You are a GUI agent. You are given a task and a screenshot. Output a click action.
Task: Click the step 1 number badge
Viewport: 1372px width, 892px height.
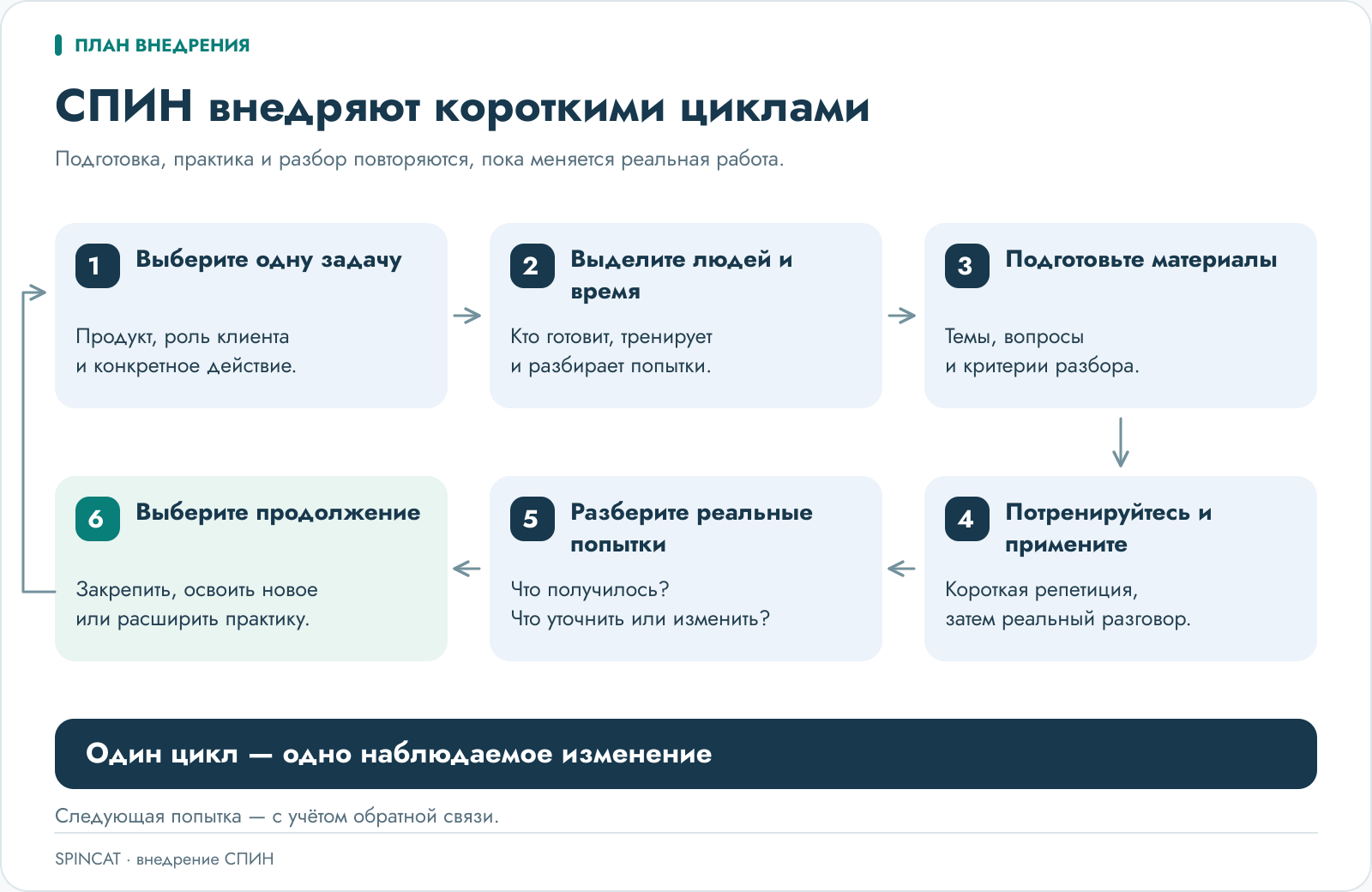click(x=98, y=266)
